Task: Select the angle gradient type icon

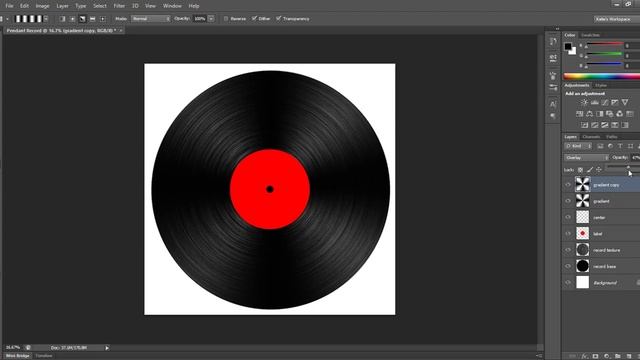Action: (82, 19)
